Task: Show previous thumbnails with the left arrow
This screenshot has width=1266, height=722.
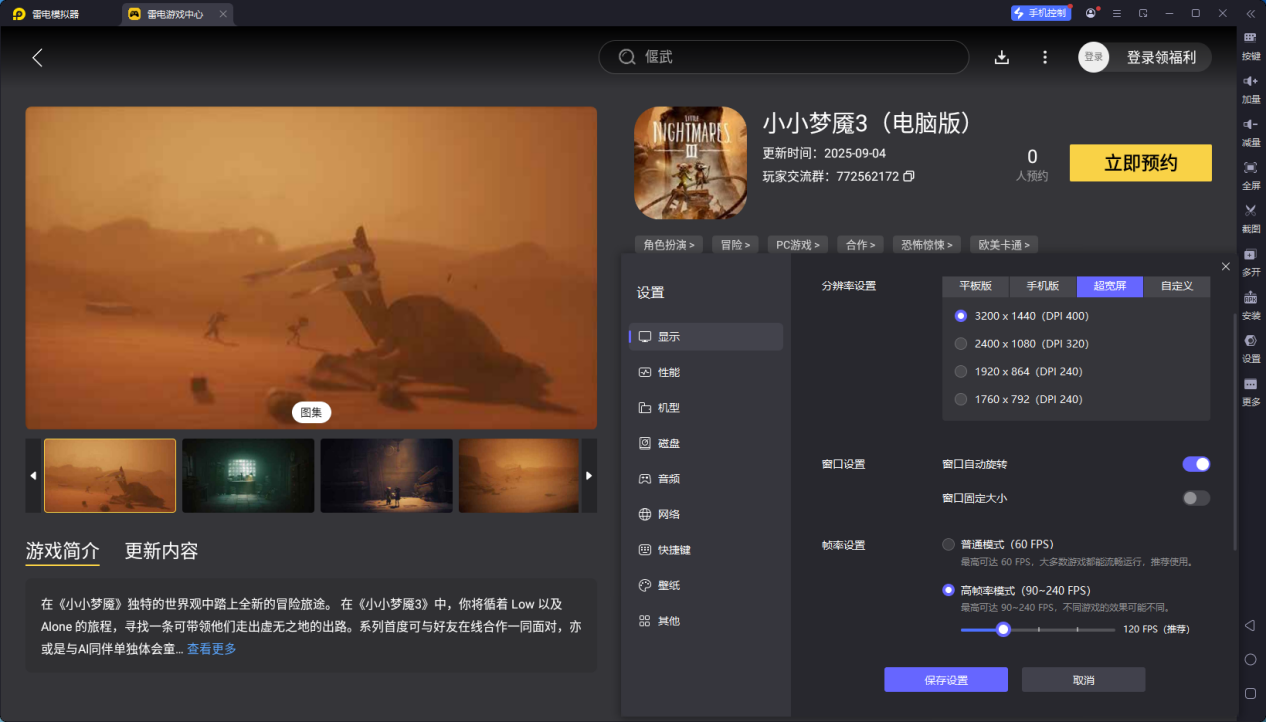Action: pos(34,476)
